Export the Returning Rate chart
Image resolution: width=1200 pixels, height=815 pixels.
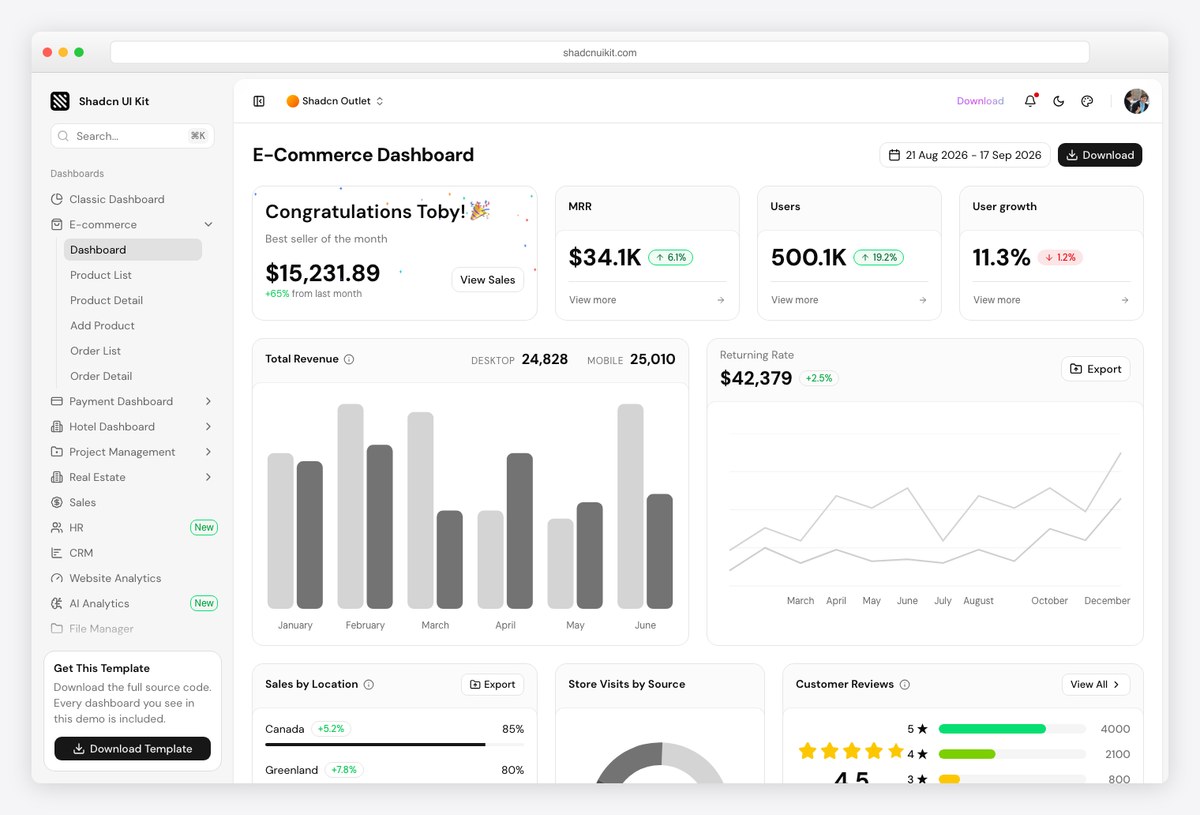[x=1095, y=369]
